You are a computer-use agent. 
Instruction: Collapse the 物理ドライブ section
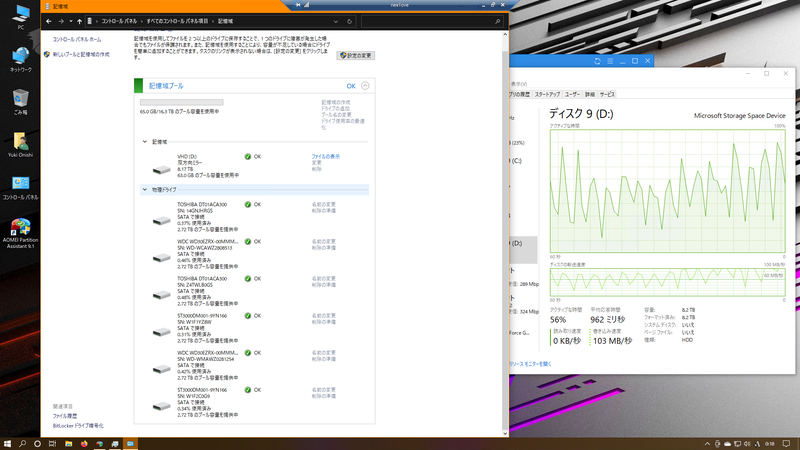[x=144, y=189]
